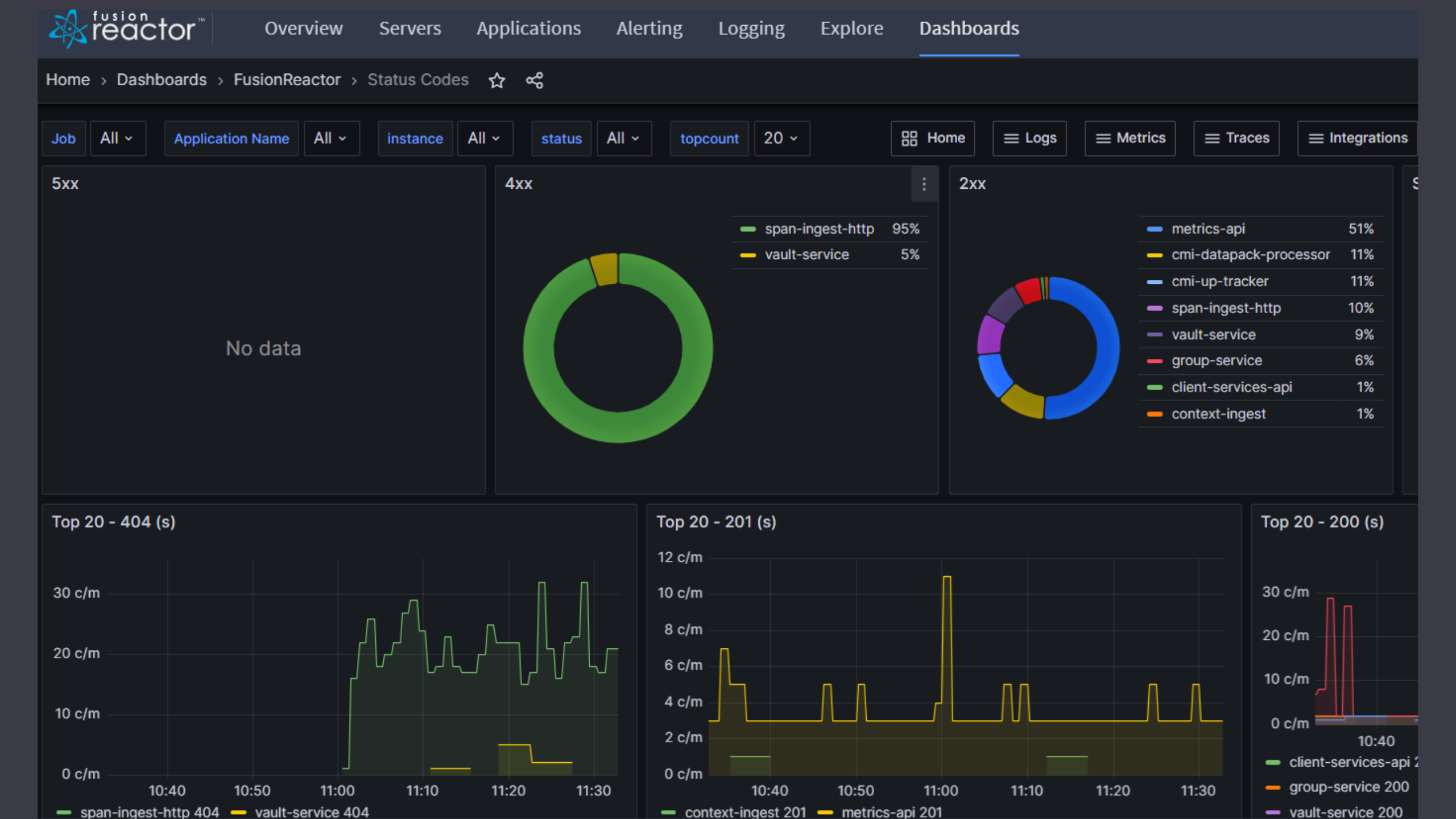1456x819 pixels.
Task: Expand the Application Name dropdown
Action: click(x=331, y=138)
